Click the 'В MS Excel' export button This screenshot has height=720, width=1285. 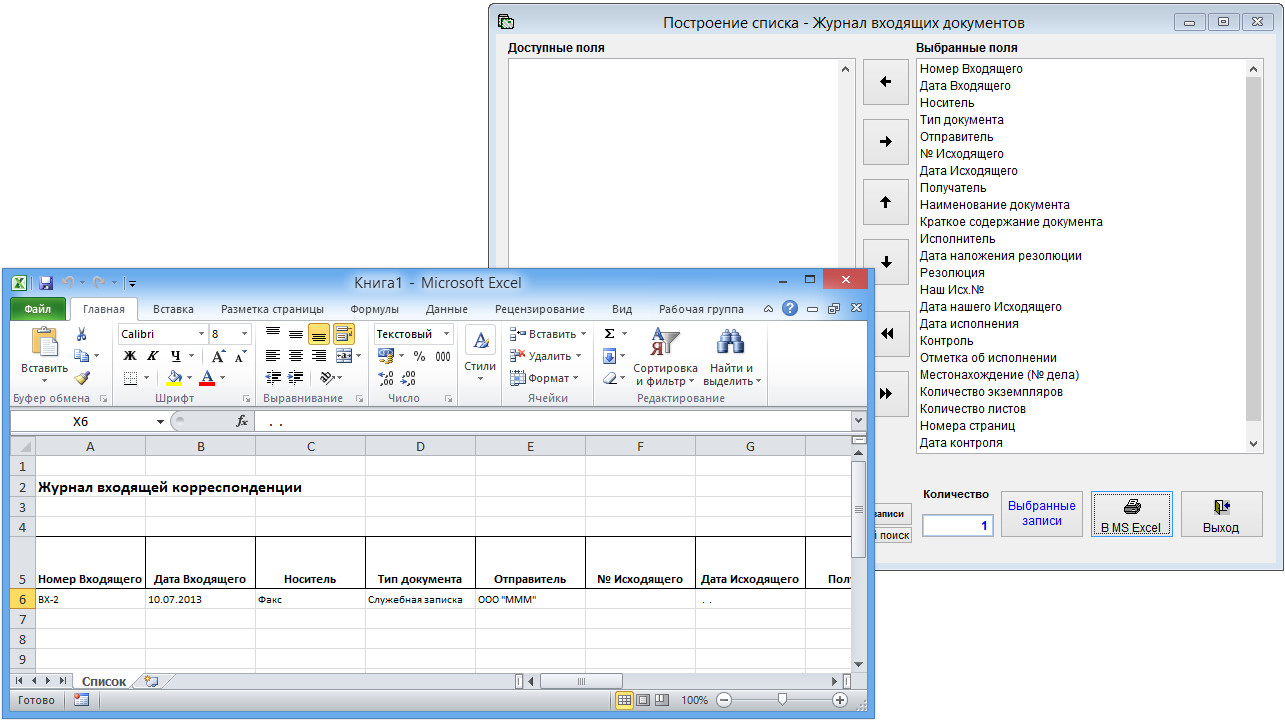[1131, 514]
